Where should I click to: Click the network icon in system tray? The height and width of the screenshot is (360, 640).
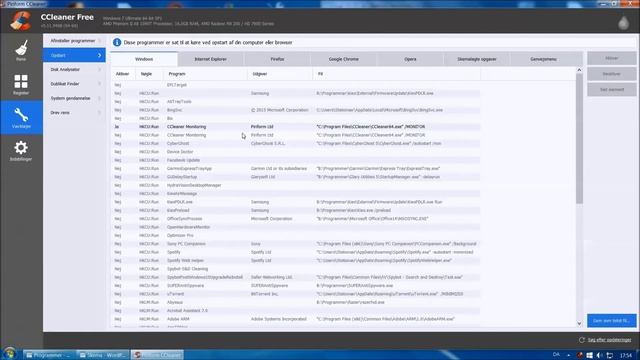coord(609,355)
